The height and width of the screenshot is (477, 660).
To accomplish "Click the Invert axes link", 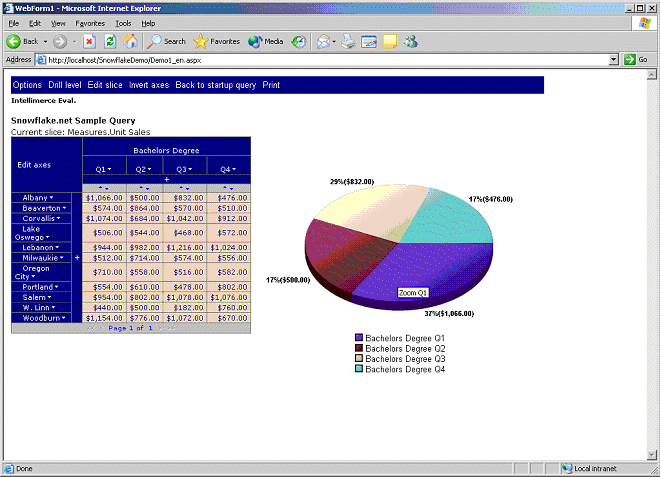I will click(x=149, y=85).
